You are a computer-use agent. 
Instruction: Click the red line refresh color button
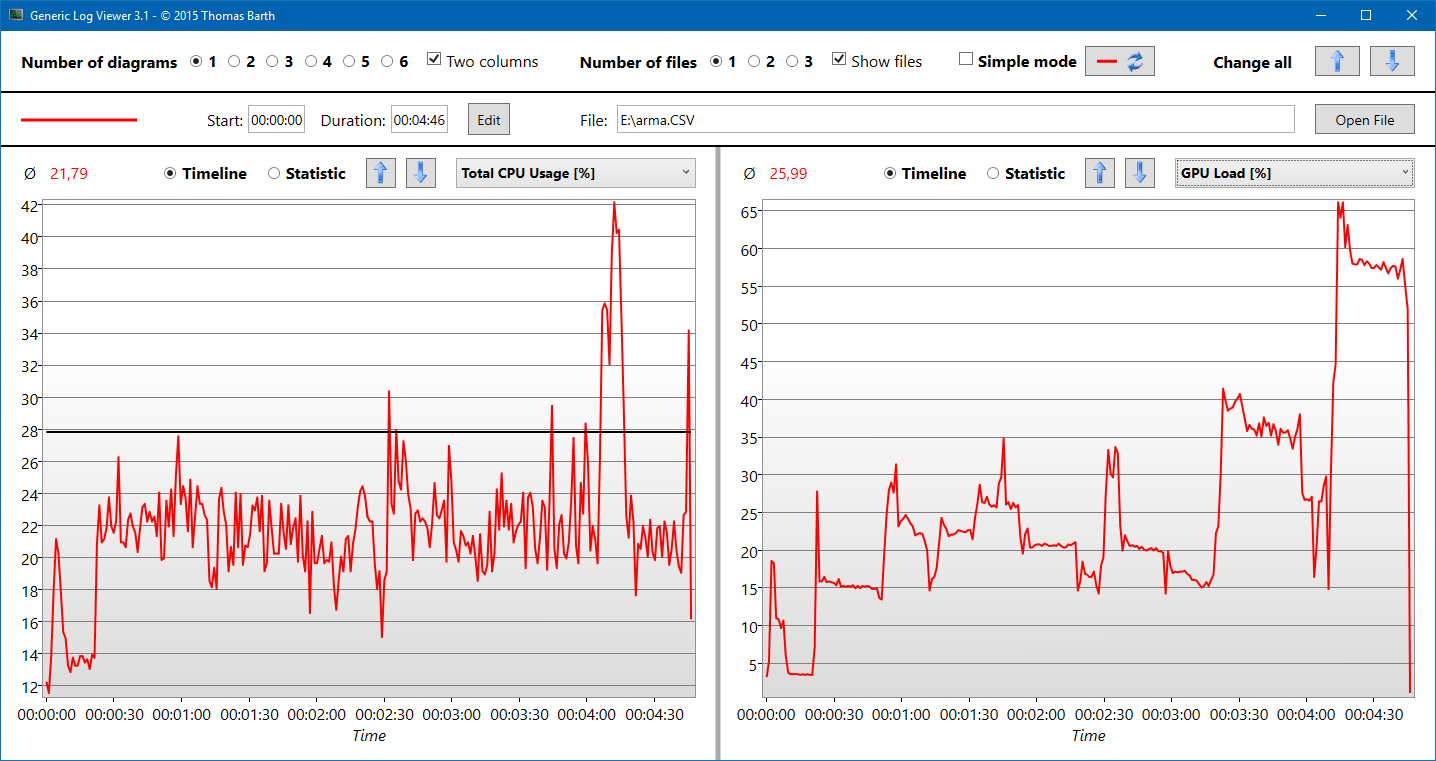1120,61
